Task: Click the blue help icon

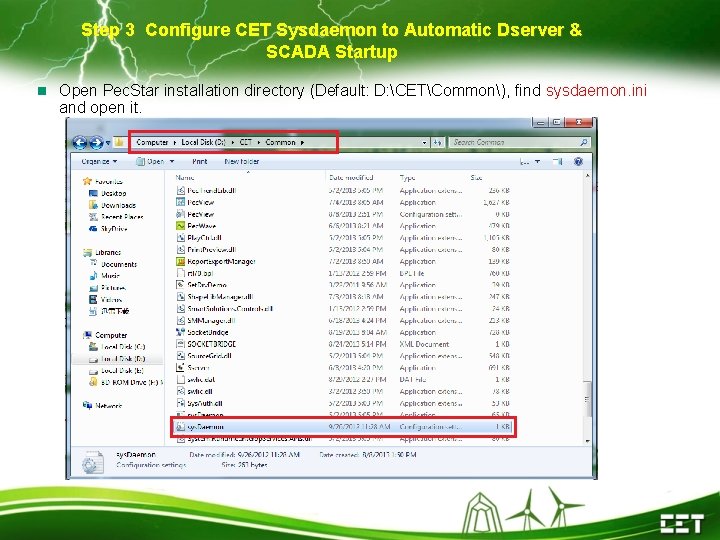Action: [578, 161]
